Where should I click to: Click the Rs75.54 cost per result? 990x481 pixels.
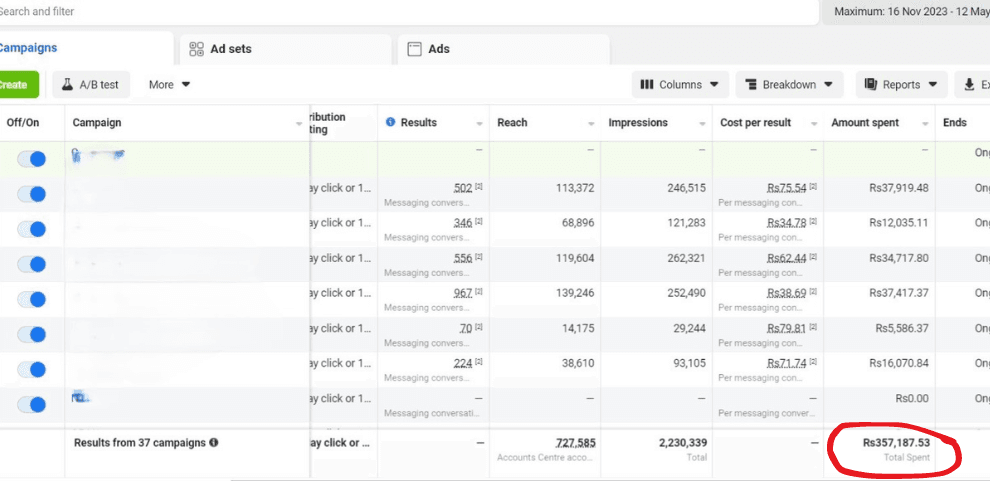[x=787, y=188]
